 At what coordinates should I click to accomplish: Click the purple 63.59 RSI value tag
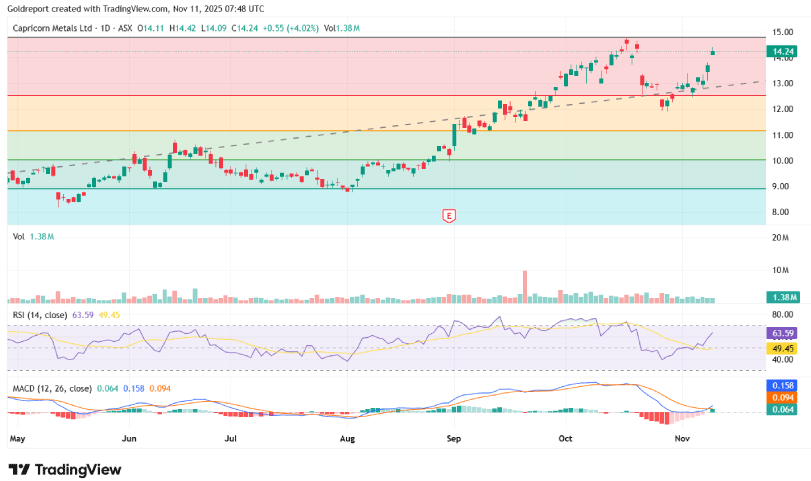click(x=783, y=333)
